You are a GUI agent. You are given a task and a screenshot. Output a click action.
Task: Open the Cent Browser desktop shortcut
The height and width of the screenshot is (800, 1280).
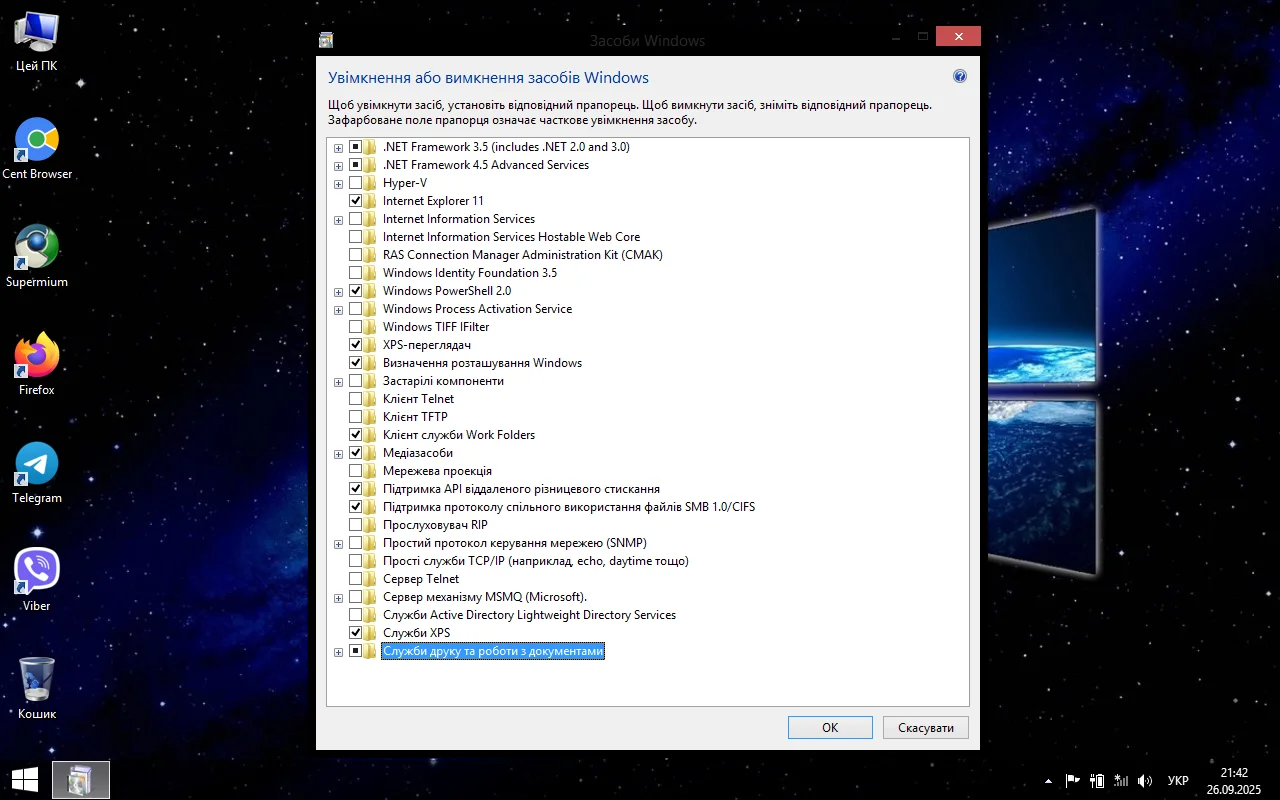coord(37,141)
